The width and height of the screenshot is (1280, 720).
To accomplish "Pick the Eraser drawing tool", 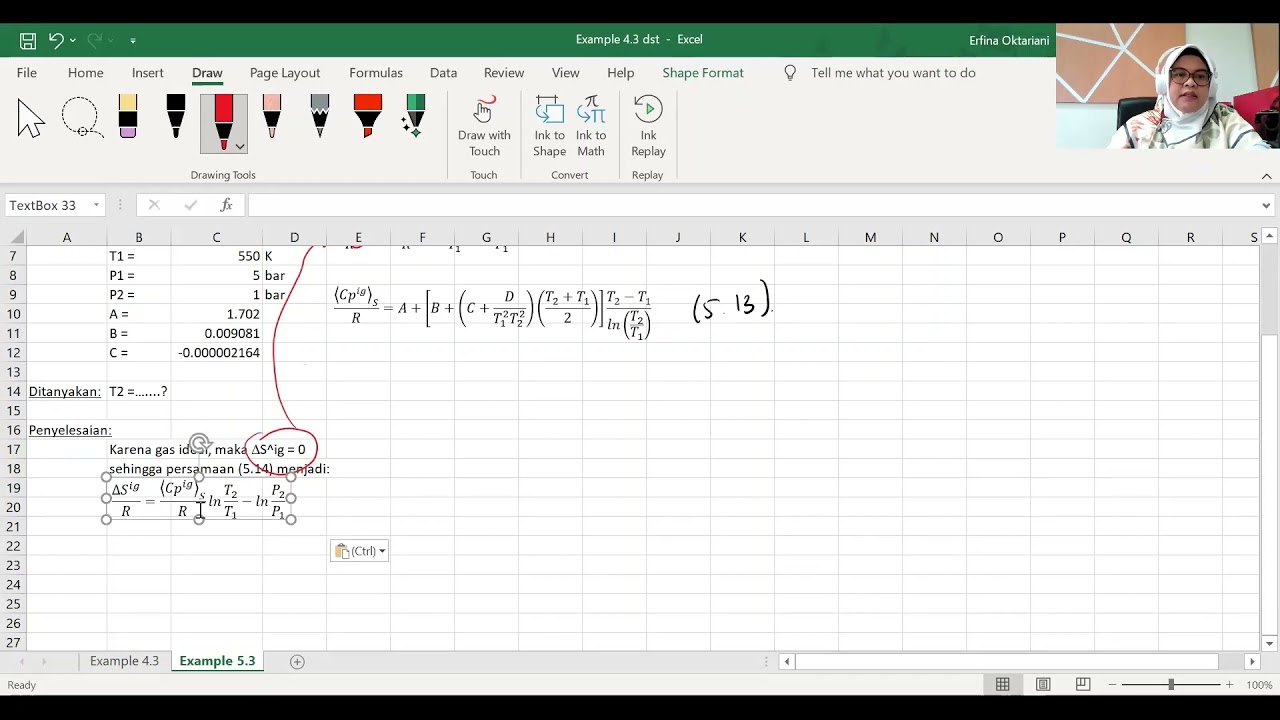I will 128,117.
